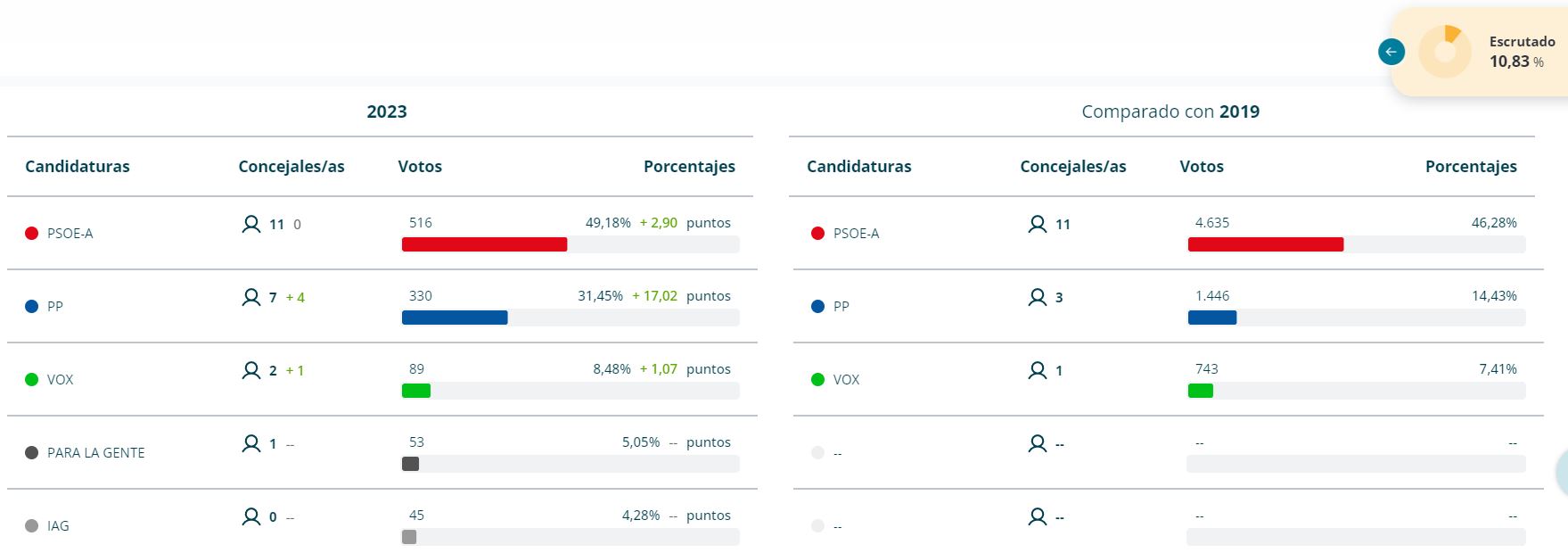1568x553 pixels.
Task: Click the PP blue vote bar in 2019
Action: pyautogui.click(x=1212, y=318)
